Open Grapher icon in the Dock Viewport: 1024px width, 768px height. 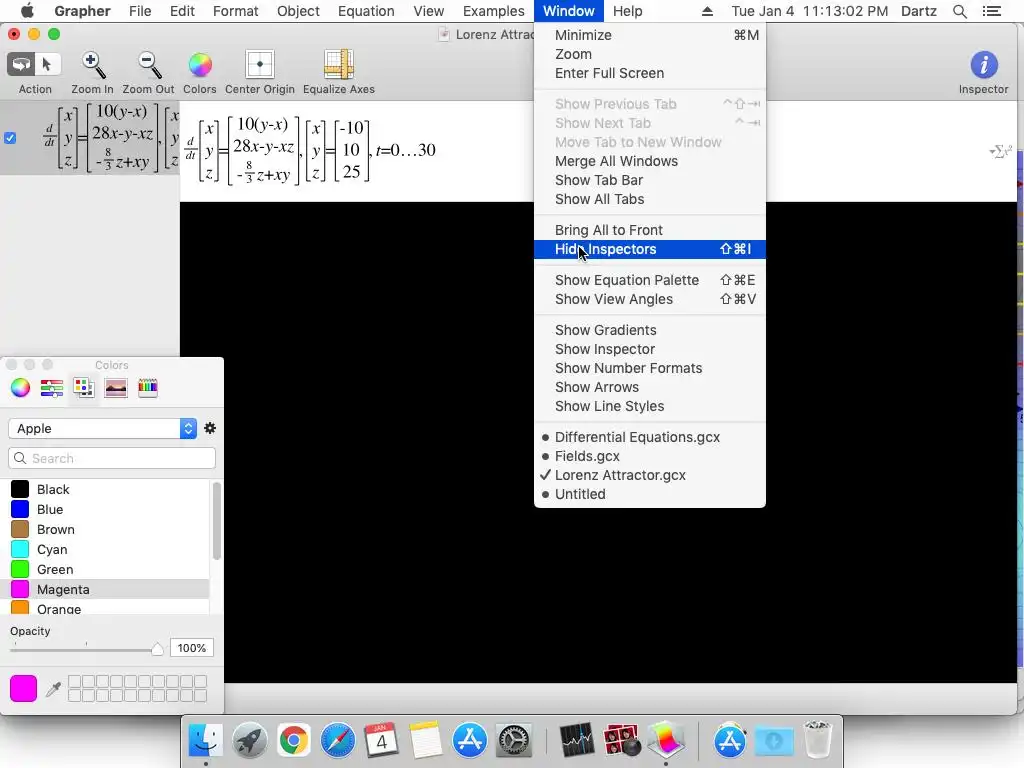665,741
